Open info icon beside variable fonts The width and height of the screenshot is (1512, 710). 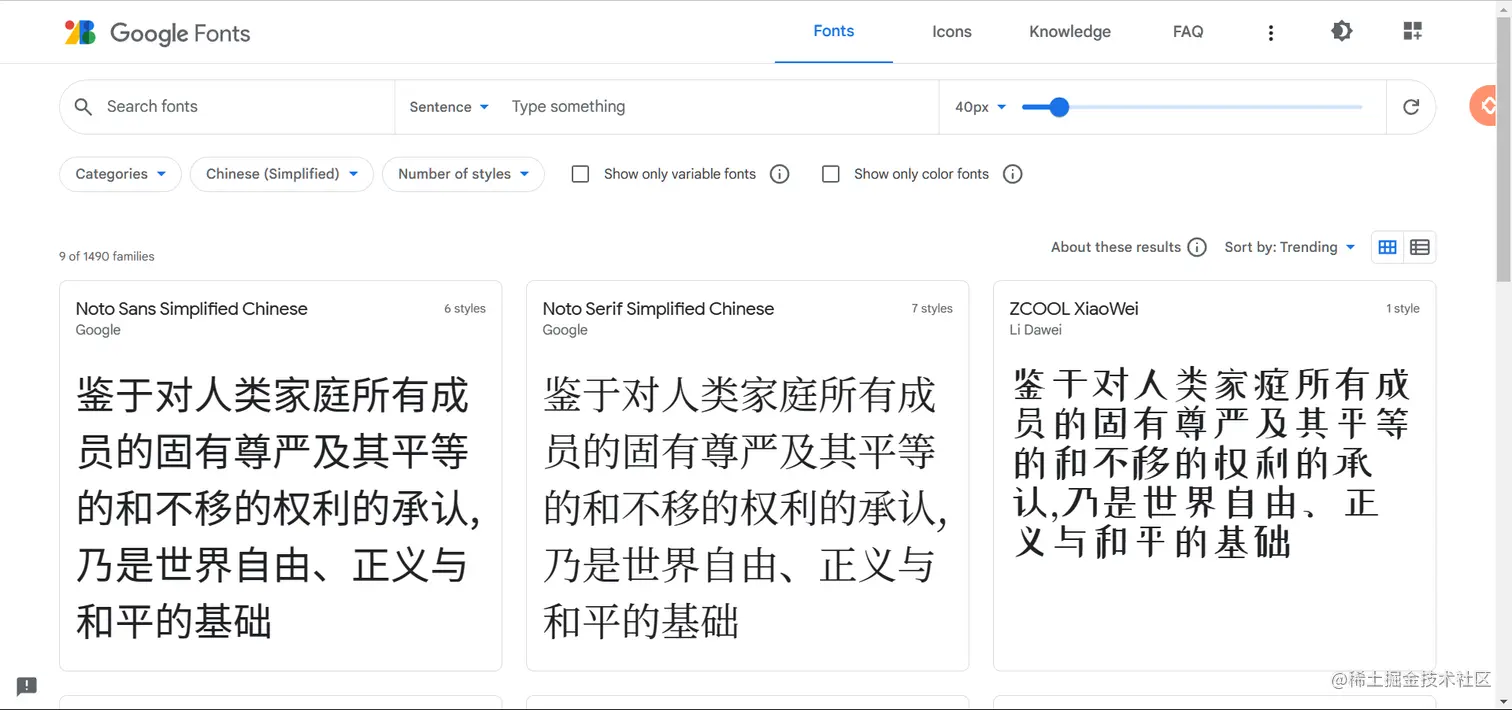pyautogui.click(x=780, y=174)
